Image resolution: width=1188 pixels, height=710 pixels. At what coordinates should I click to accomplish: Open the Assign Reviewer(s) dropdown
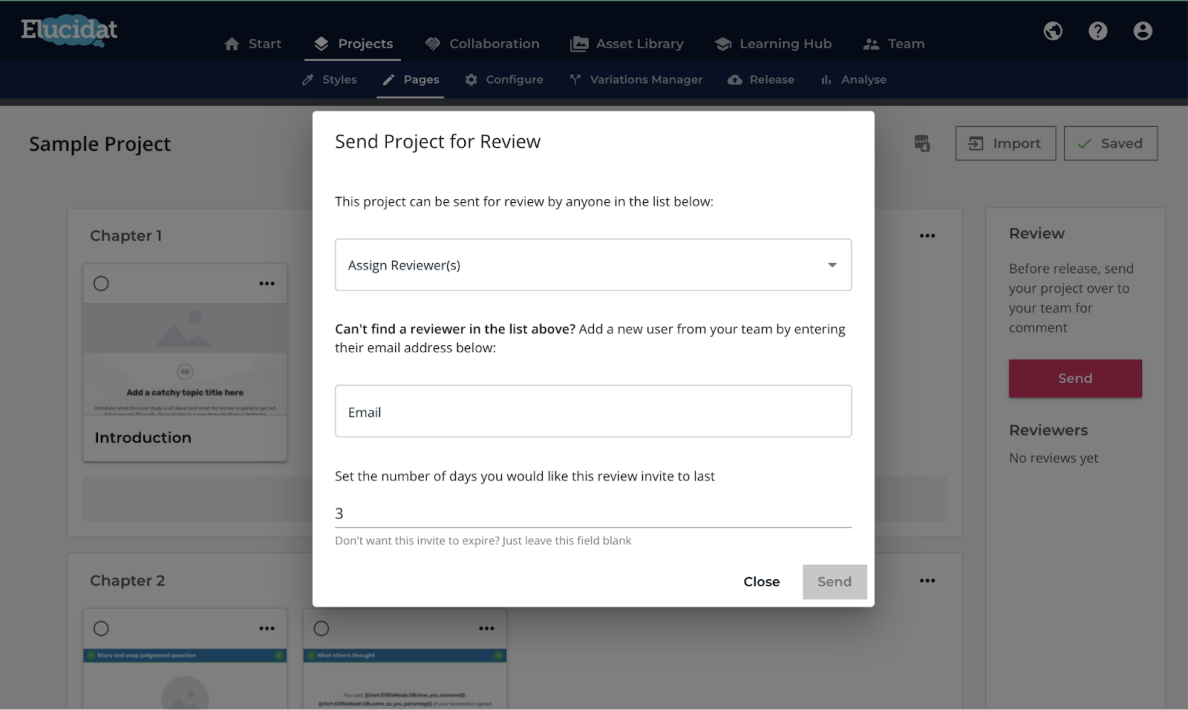pos(593,264)
